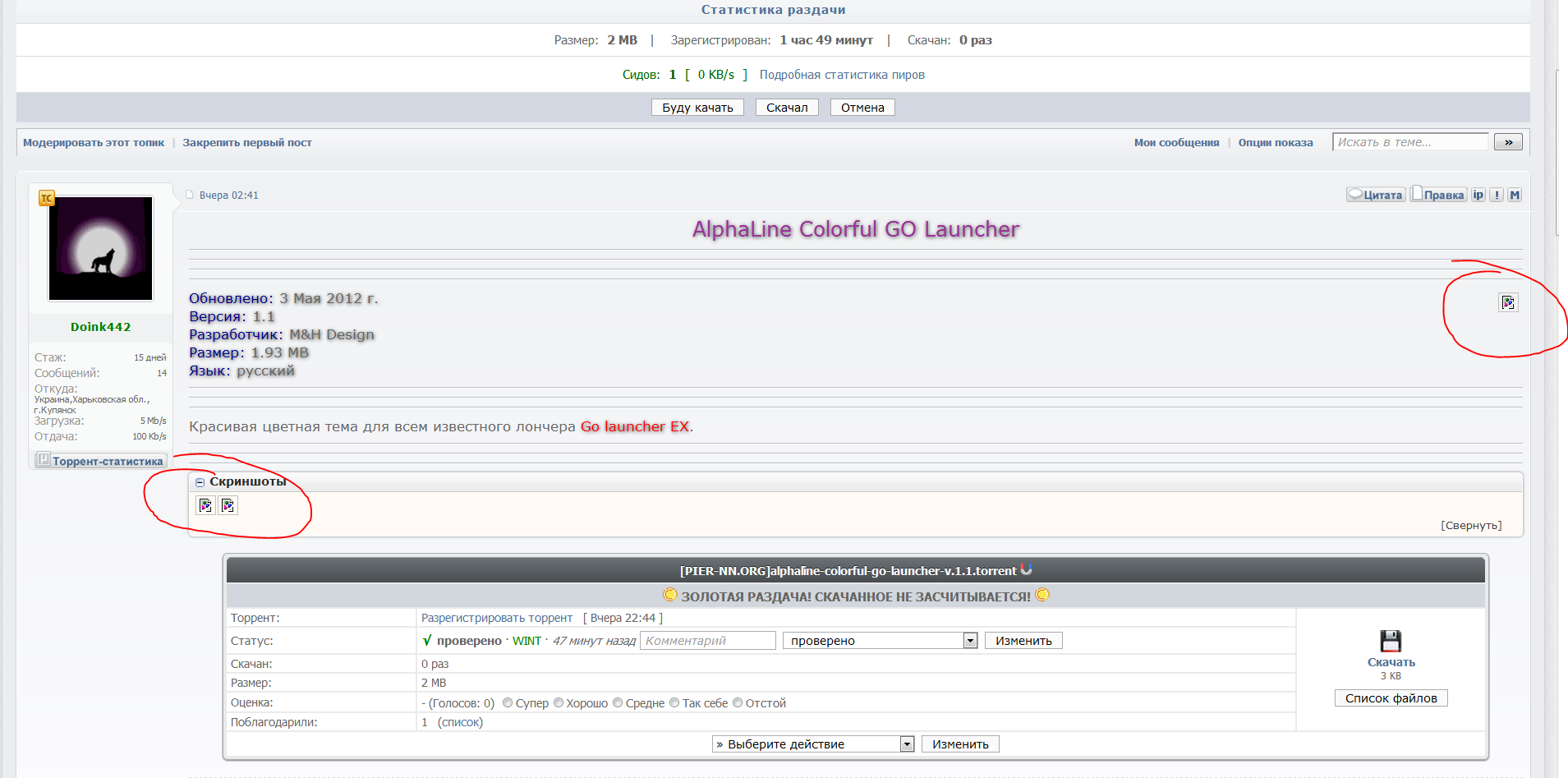Click the 'M' moderation post button

(x=1515, y=195)
